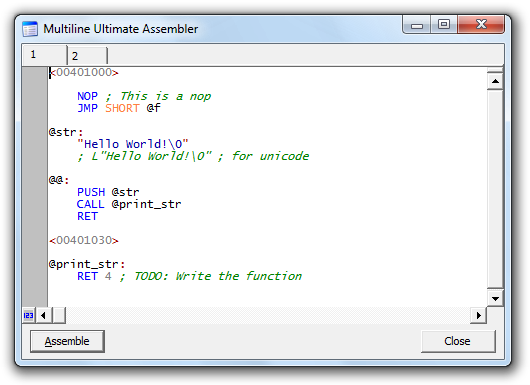Click the unicode comment line

pos(193,156)
